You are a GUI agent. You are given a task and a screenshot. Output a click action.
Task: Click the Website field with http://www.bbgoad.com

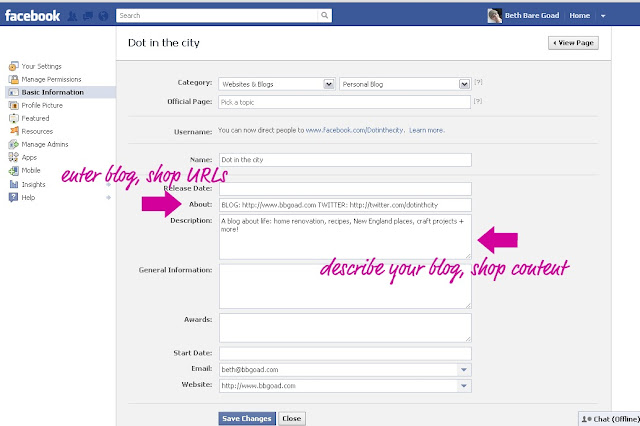click(x=339, y=386)
